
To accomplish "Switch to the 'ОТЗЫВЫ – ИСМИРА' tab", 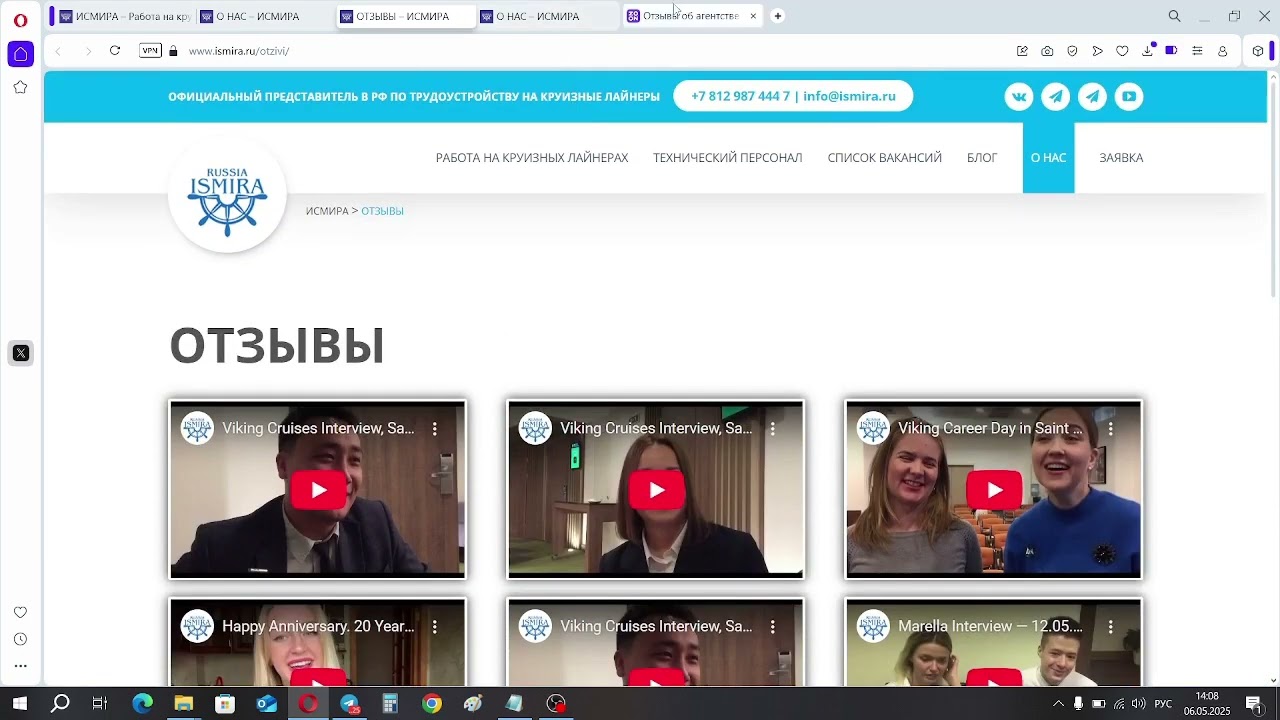I will pyautogui.click(x=404, y=16).
